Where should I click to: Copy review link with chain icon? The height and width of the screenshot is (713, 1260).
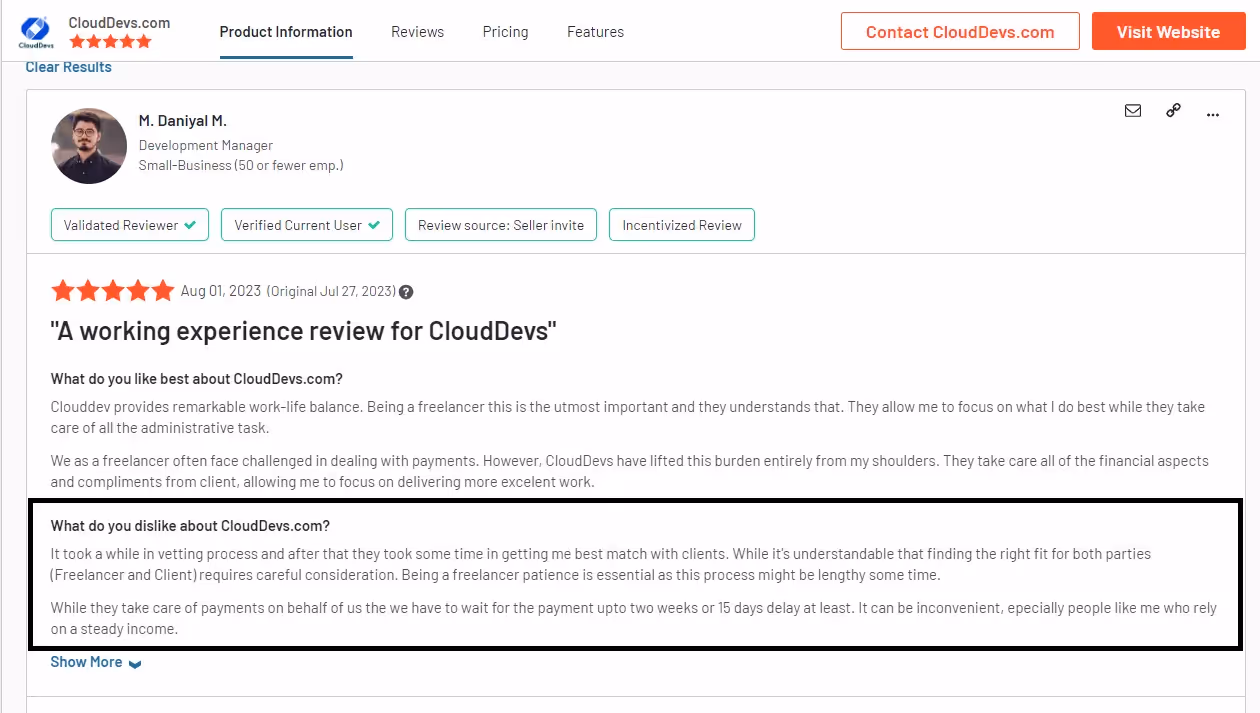[1173, 111]
